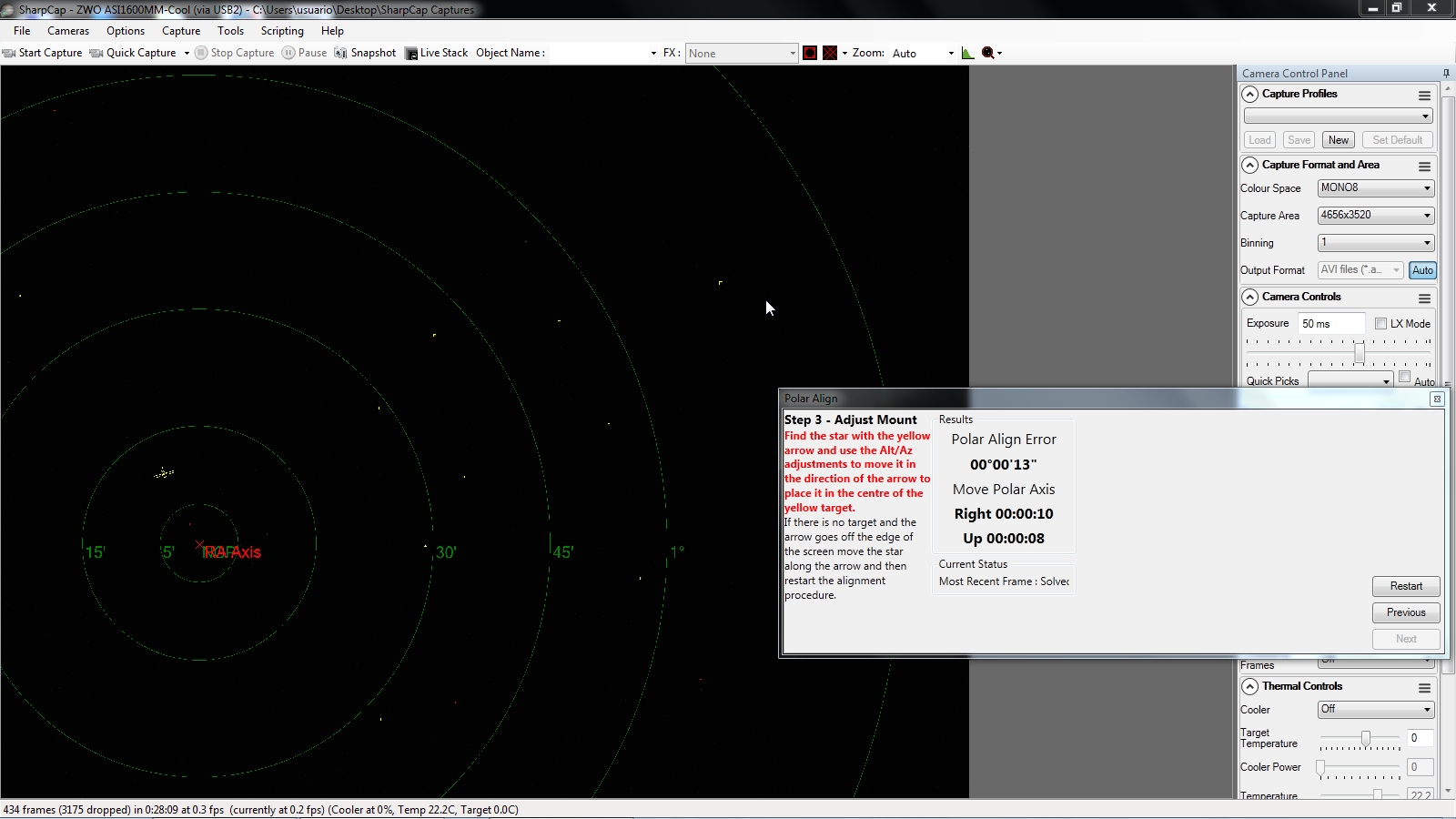Click the Pause toolbar button
This screenshot has width=1456, height=819.
305,53
